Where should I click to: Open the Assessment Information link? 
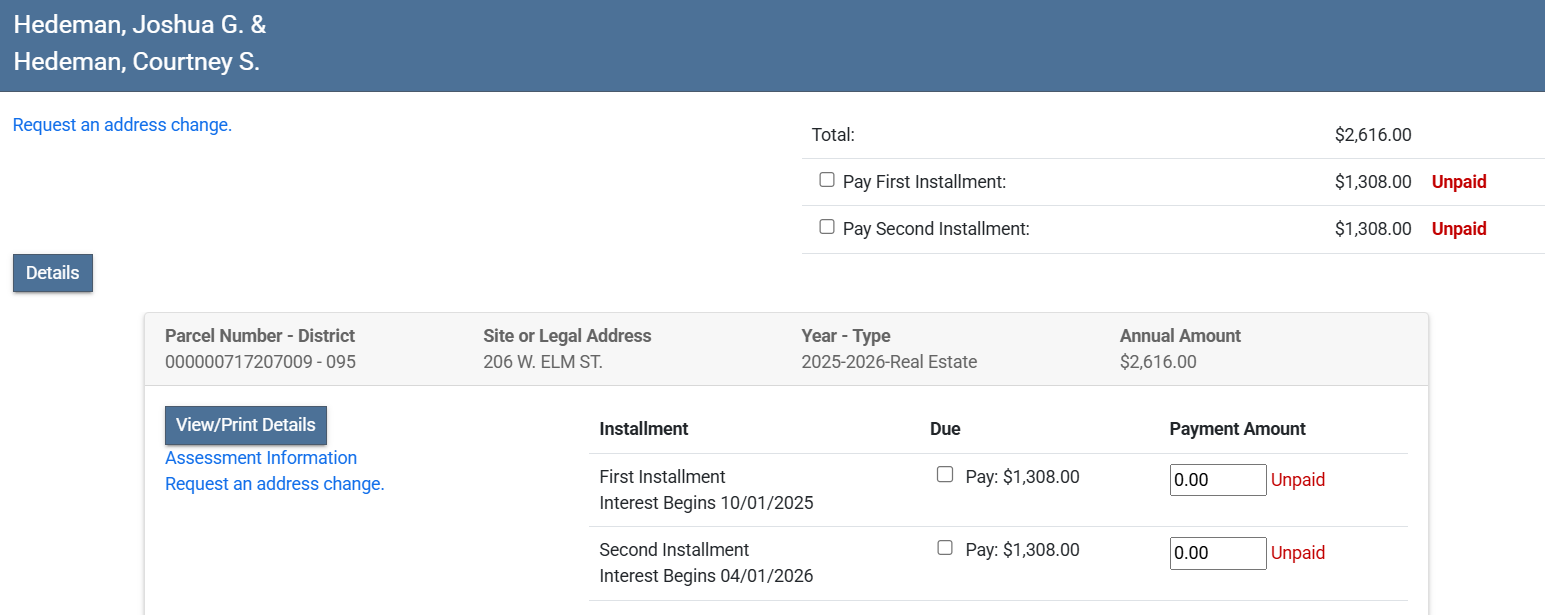click(x=261, y=458)
